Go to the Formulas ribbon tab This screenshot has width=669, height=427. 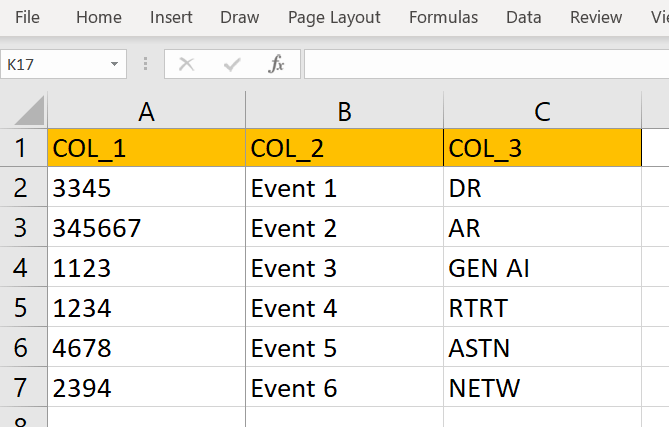[443, 17]
